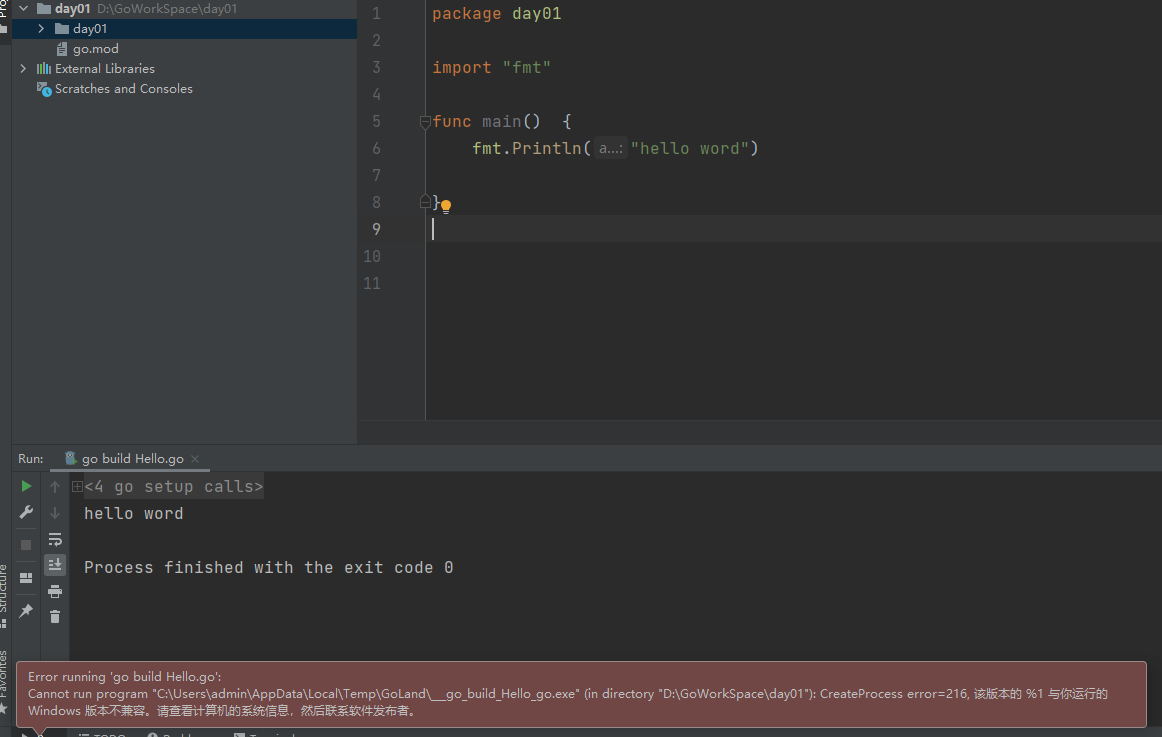This screenshot has width=1162, height=737.
Task: Open run configuration settings via wrench icon
Action: 26,511
